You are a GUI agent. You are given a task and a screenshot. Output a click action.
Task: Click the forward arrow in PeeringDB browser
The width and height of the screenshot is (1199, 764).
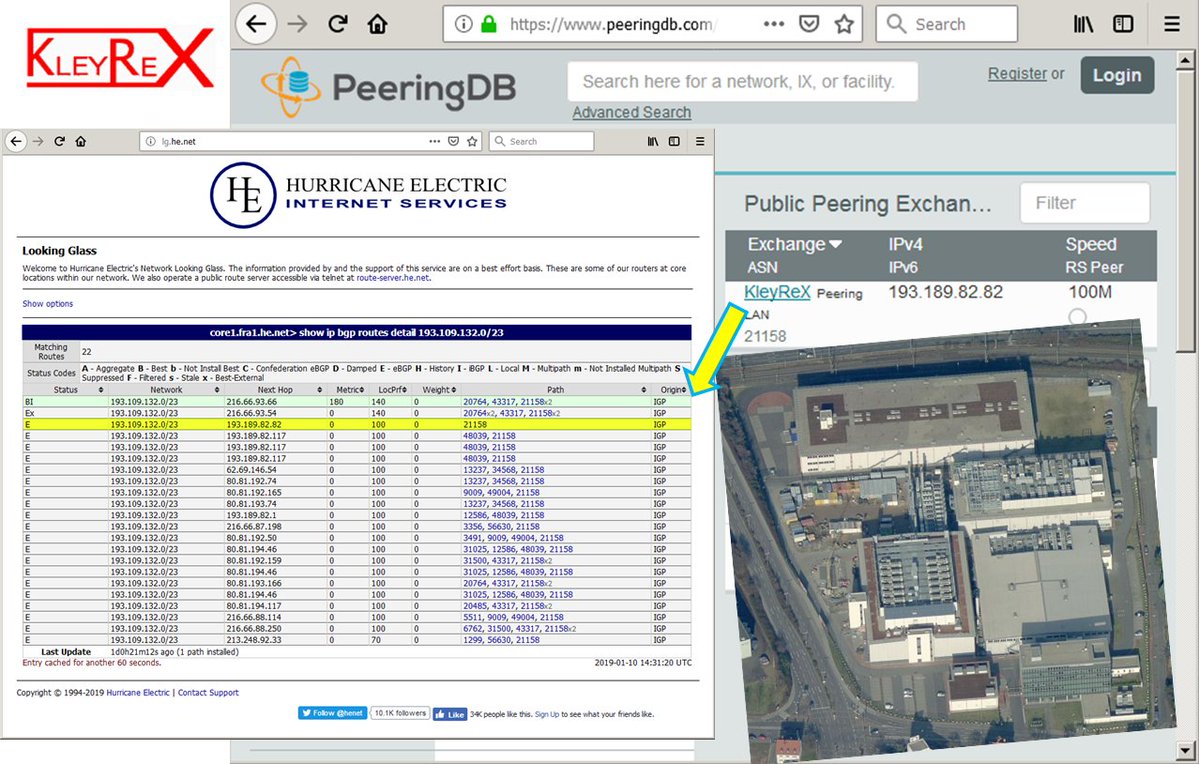point(297,24)
